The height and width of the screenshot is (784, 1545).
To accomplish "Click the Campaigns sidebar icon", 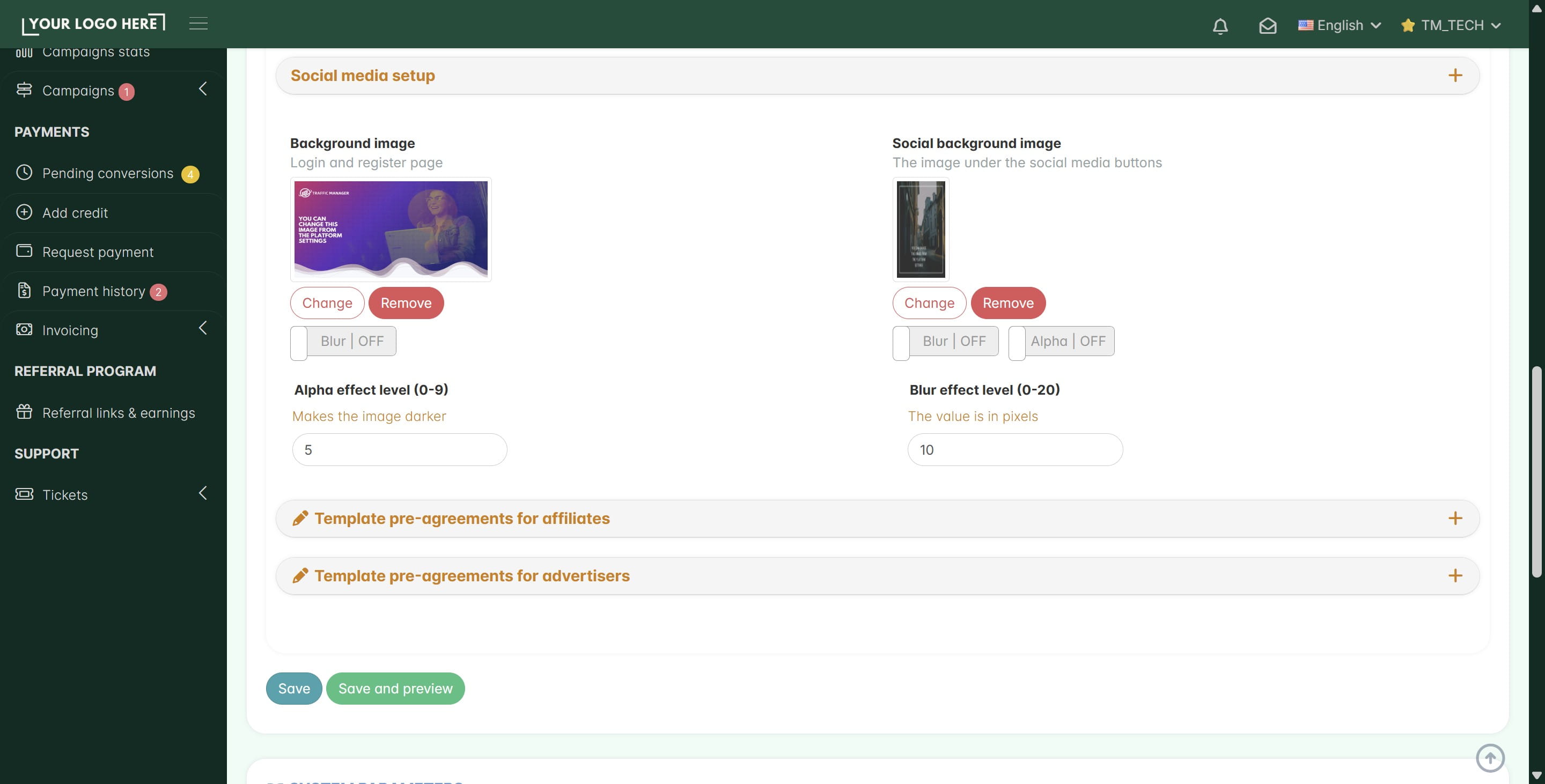I will click(24, 90).
